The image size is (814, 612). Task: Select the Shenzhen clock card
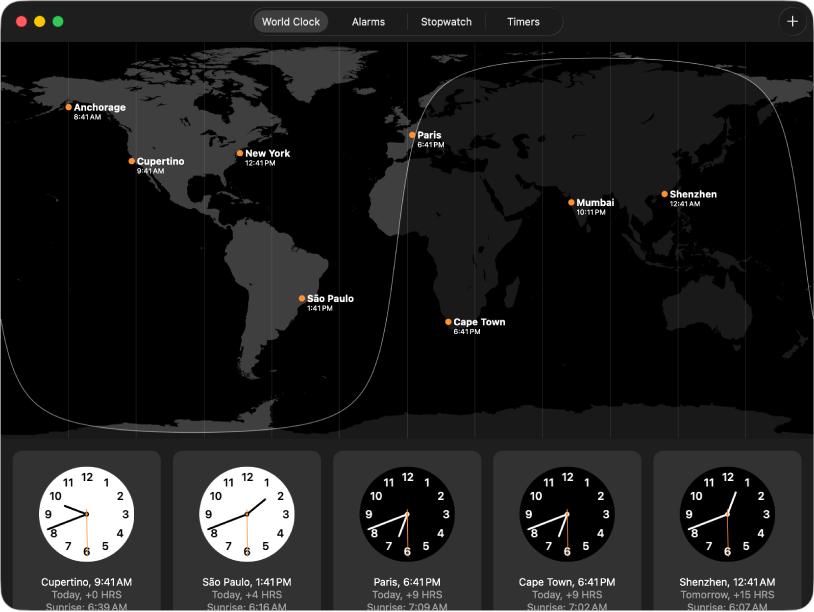pos(727,531)
